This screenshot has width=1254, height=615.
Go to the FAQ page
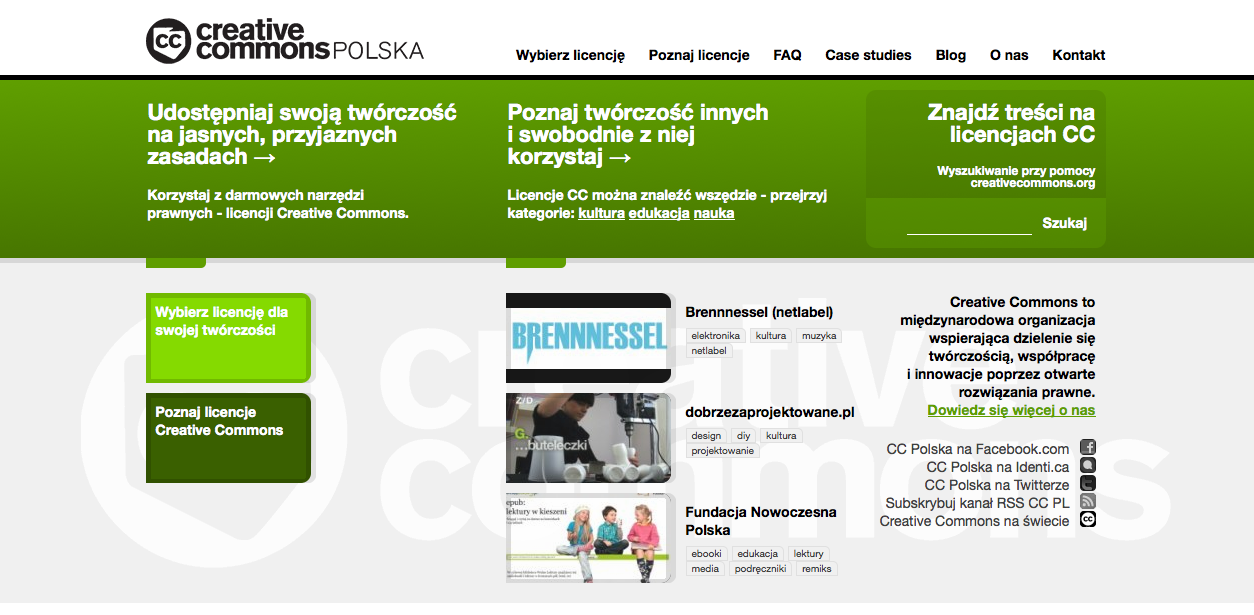(787, 55)
